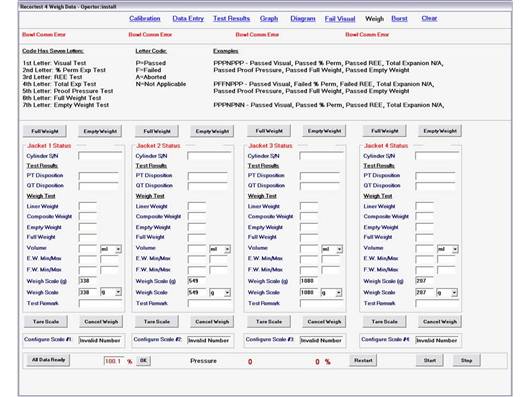528x397 pixels.
Task: Focus Jacket 1 Cylinder S/N field
Action: 100,156
